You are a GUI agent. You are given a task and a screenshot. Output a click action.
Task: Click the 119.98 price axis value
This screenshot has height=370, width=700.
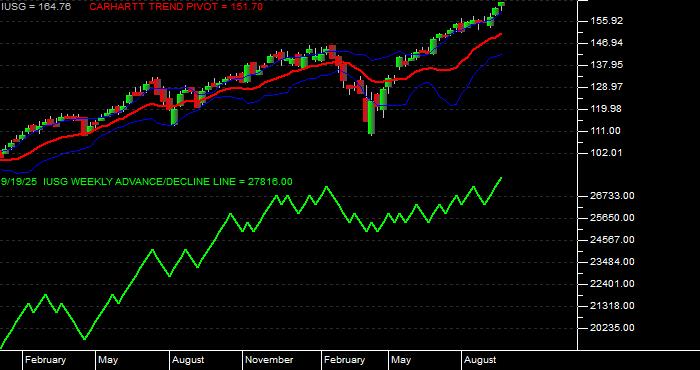coord(607,109)
